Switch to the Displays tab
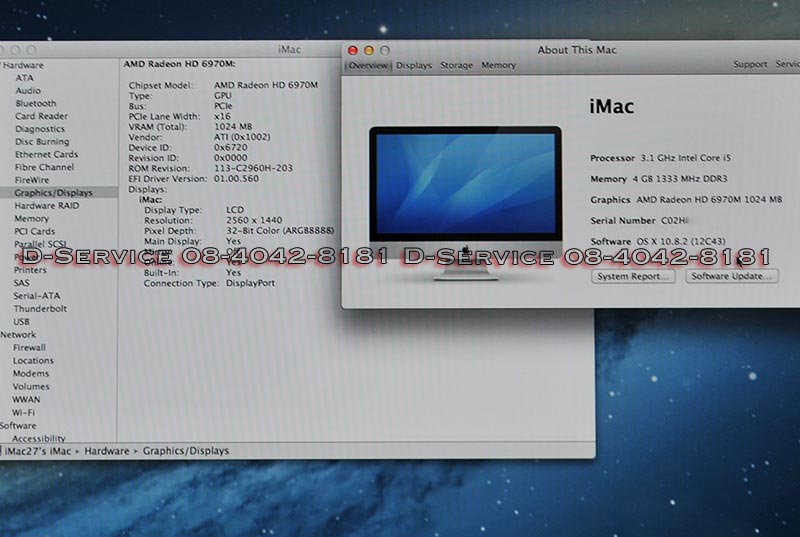 coord(414,65)
